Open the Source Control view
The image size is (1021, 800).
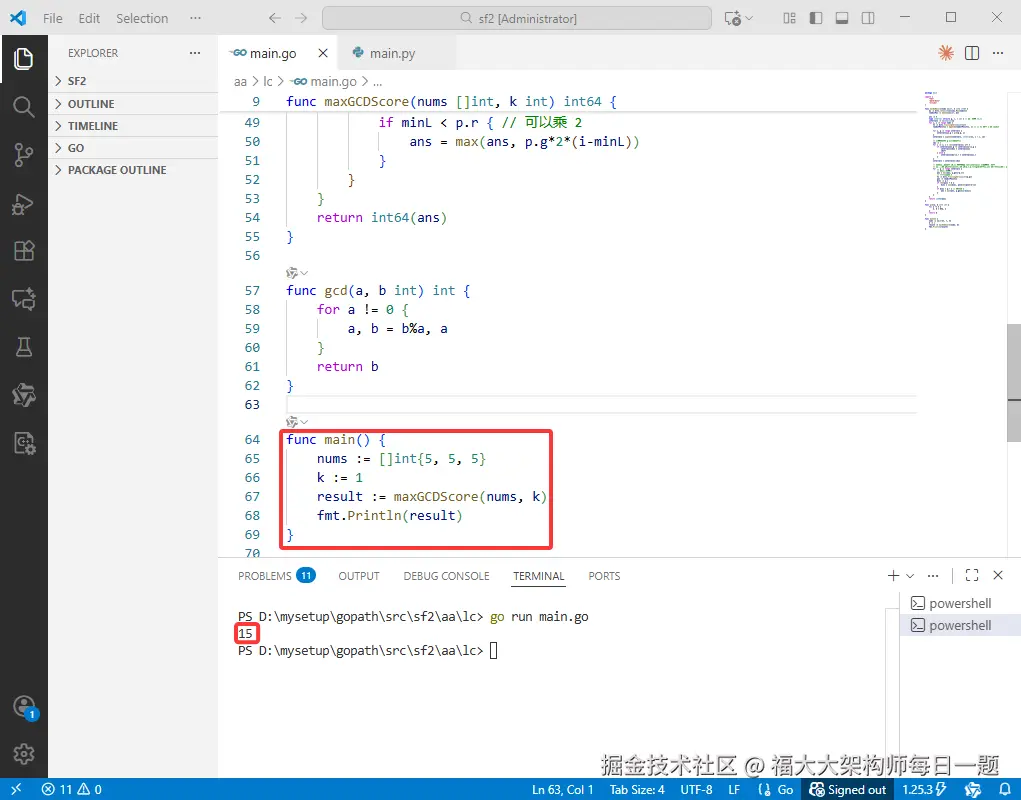point(23,155)
